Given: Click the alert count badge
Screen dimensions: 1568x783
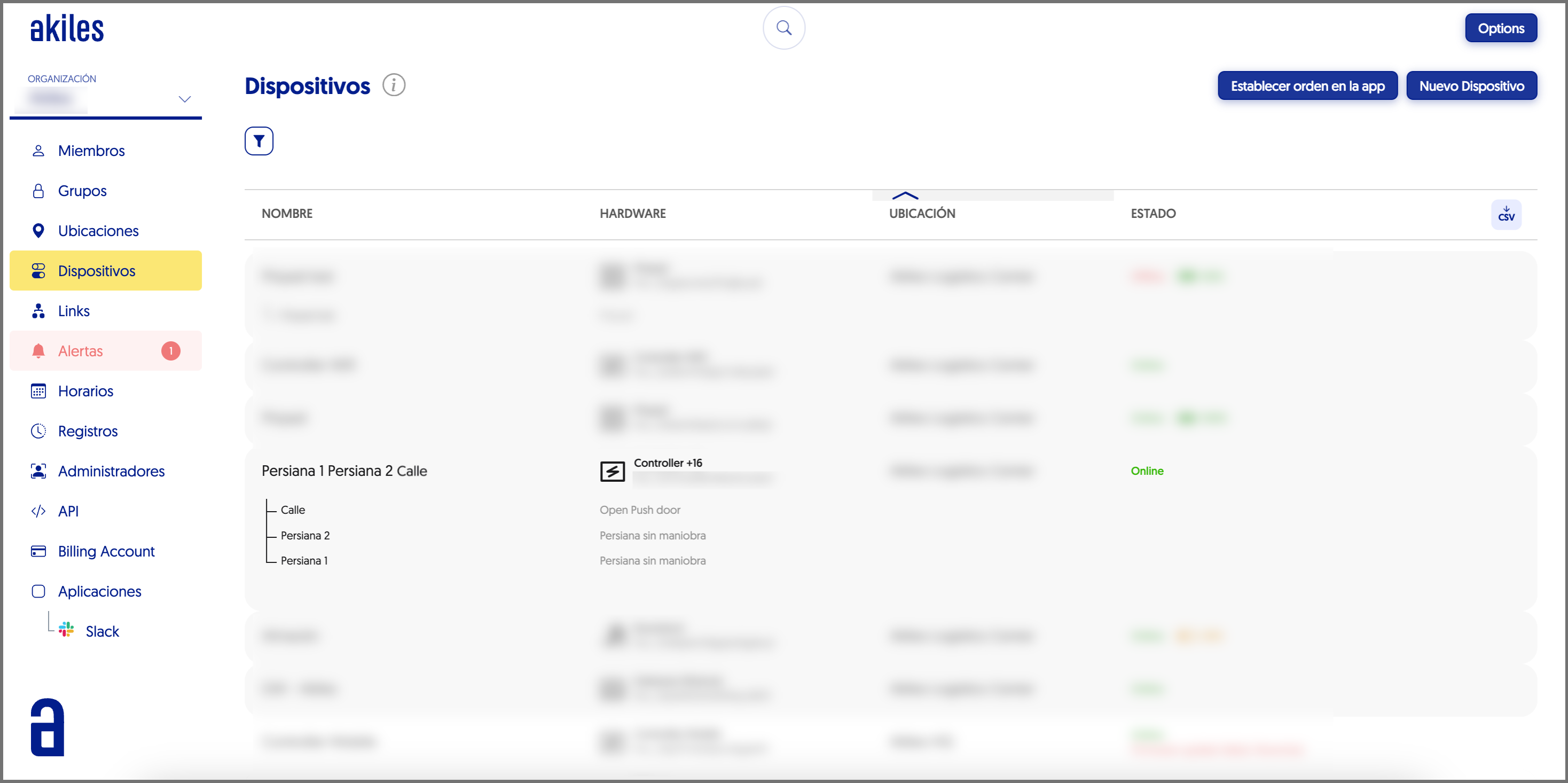Looking at the screenshot, I should (x=171, y=351).
